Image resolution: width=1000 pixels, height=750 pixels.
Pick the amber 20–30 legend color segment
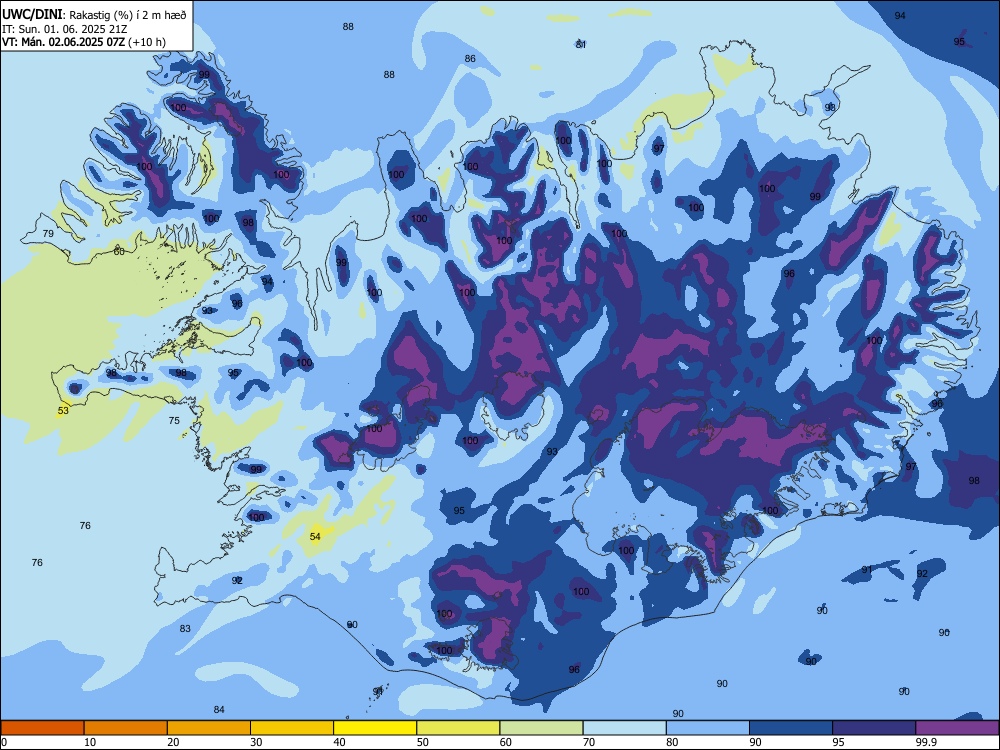[209, 728]
